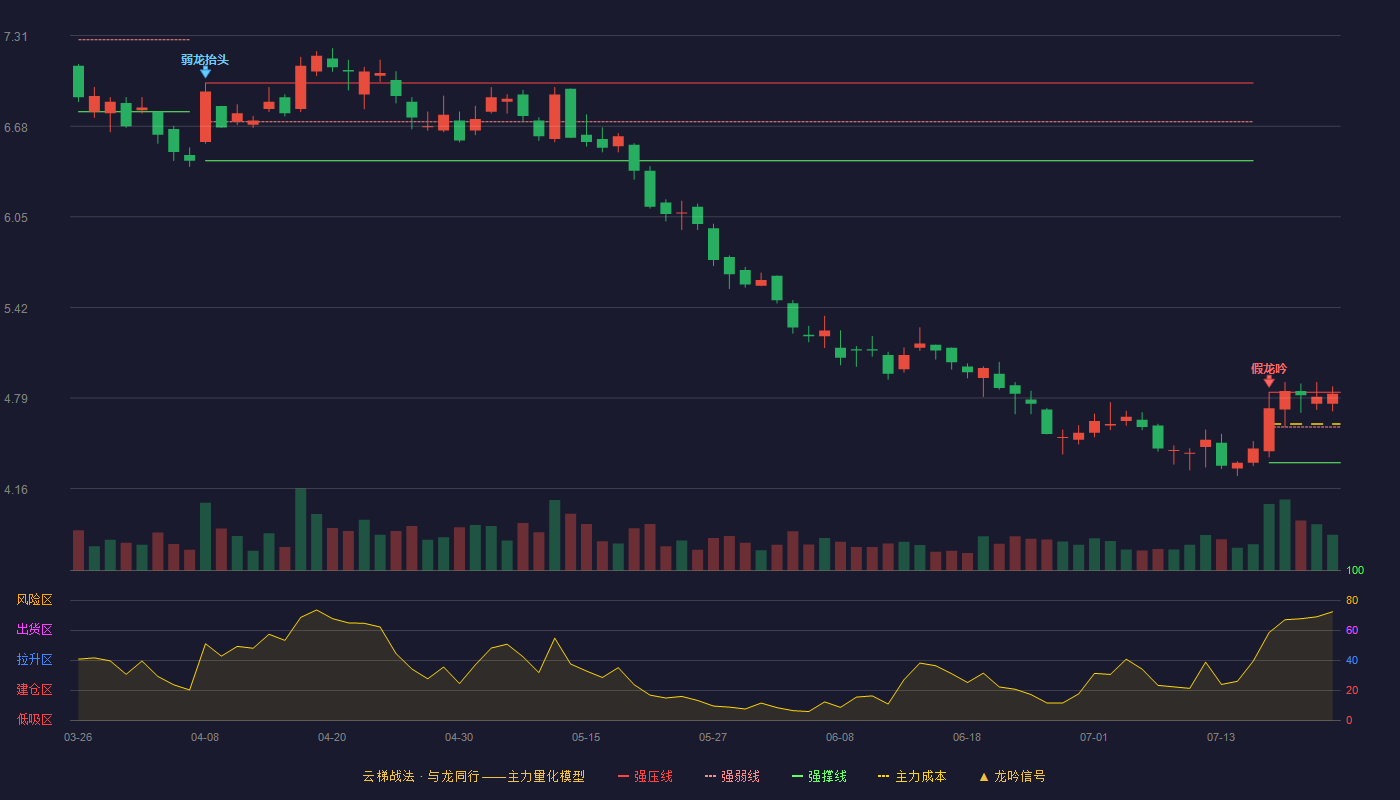
Task: Click the 04-20 date label
Action: (x=332, y=737)
